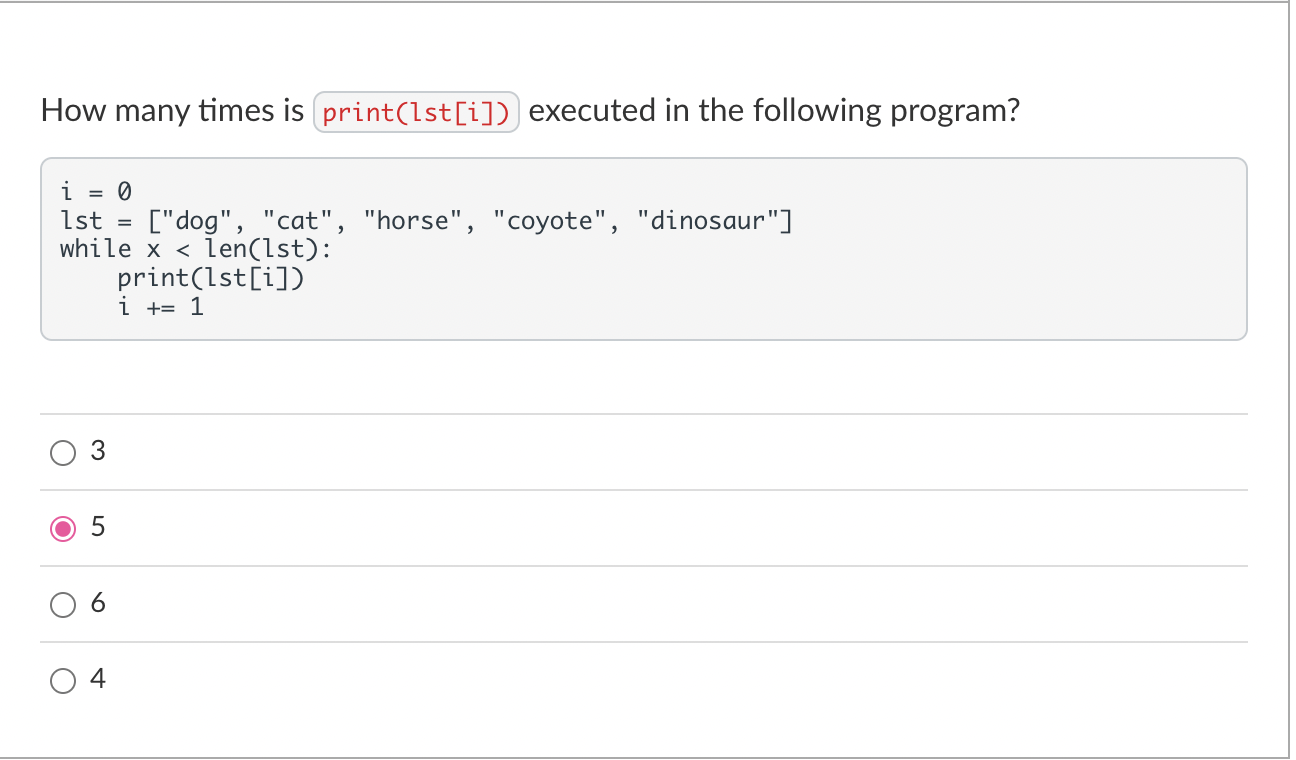Select the answer option 3
Image resolution: width=1296 pixels, height=760 pixels.
coord(62,453)
